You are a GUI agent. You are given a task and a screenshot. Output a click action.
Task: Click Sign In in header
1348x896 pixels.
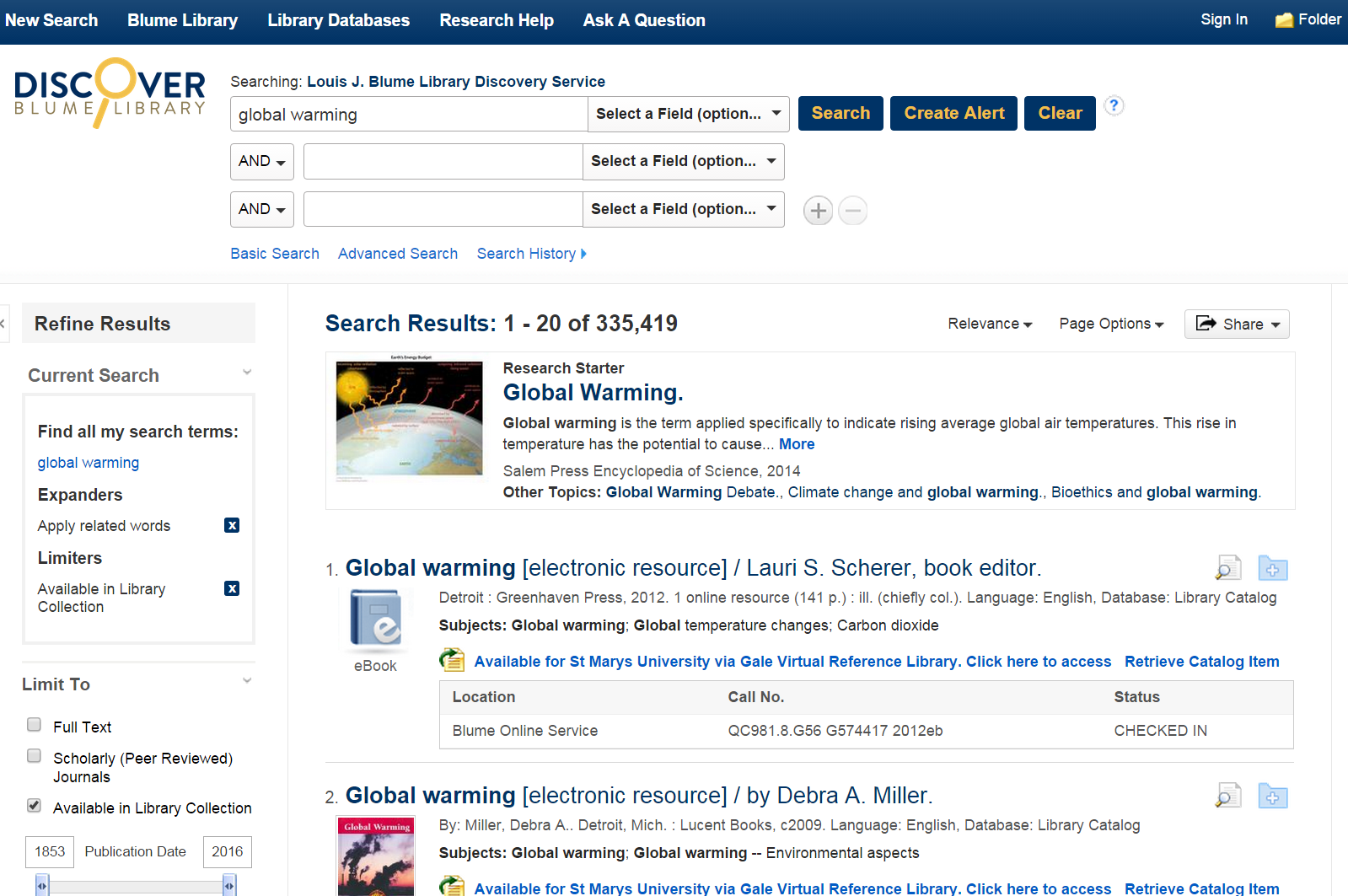click(x=1224, y=19)
